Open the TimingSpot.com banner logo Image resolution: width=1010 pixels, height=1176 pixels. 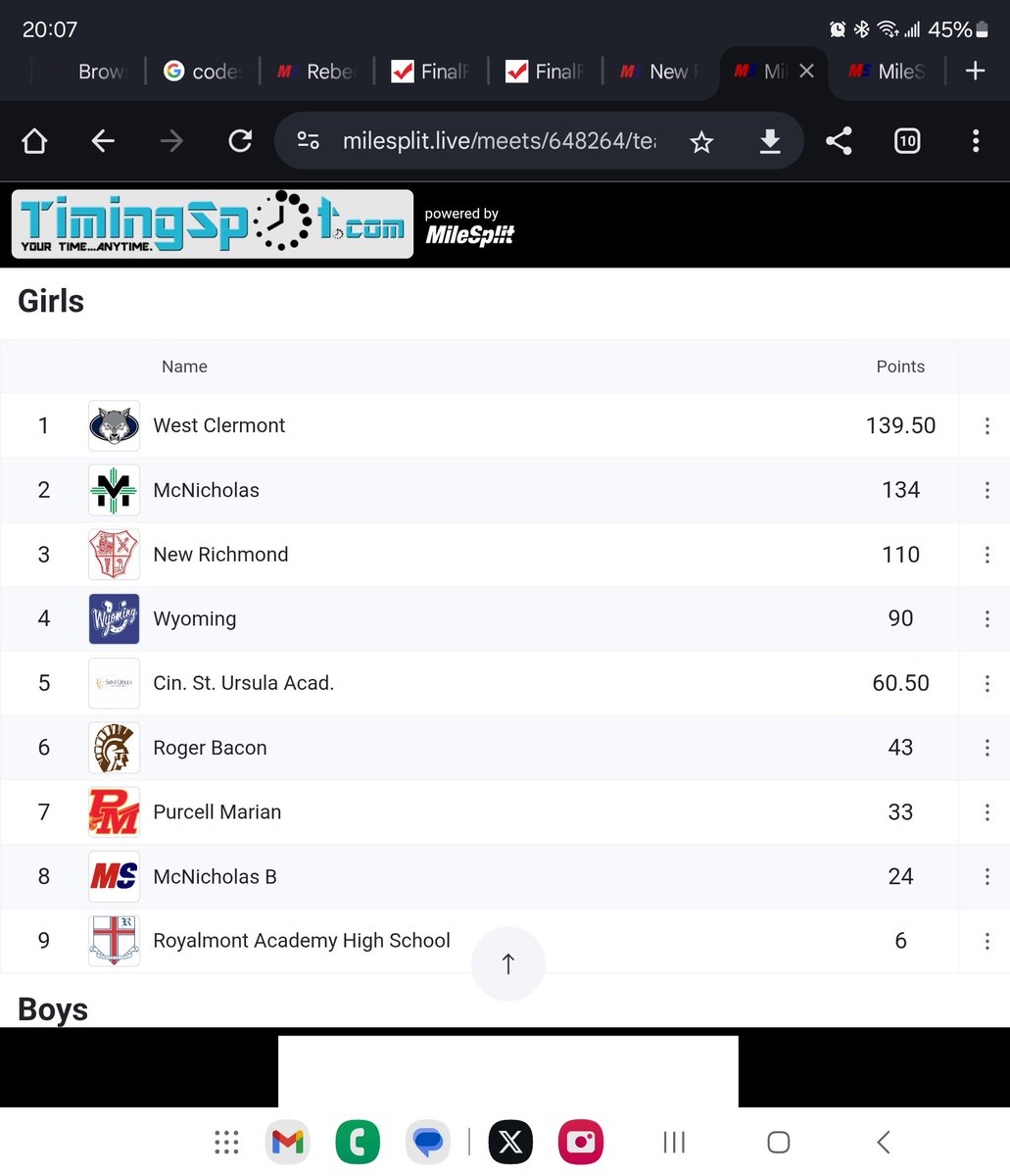coord(213,223)
